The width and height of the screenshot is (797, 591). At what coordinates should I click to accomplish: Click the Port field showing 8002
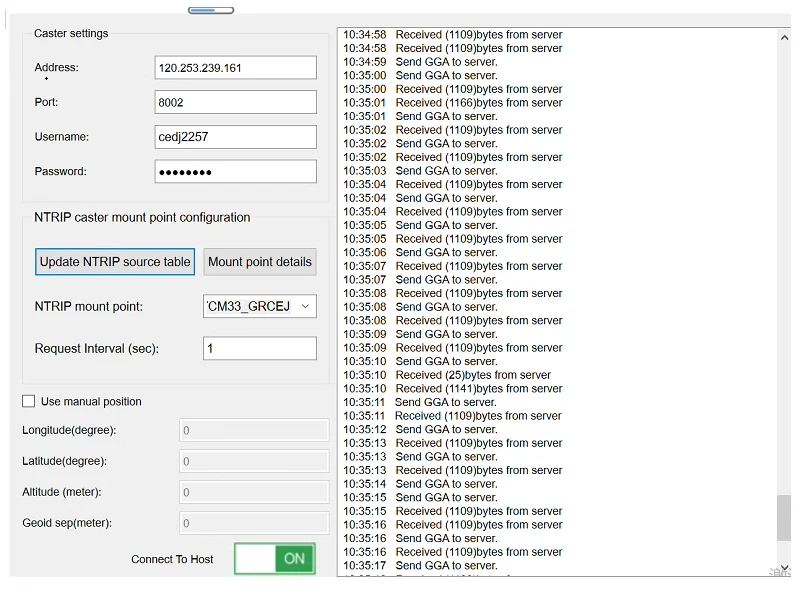pyautogui.click(x=235, y=102)
